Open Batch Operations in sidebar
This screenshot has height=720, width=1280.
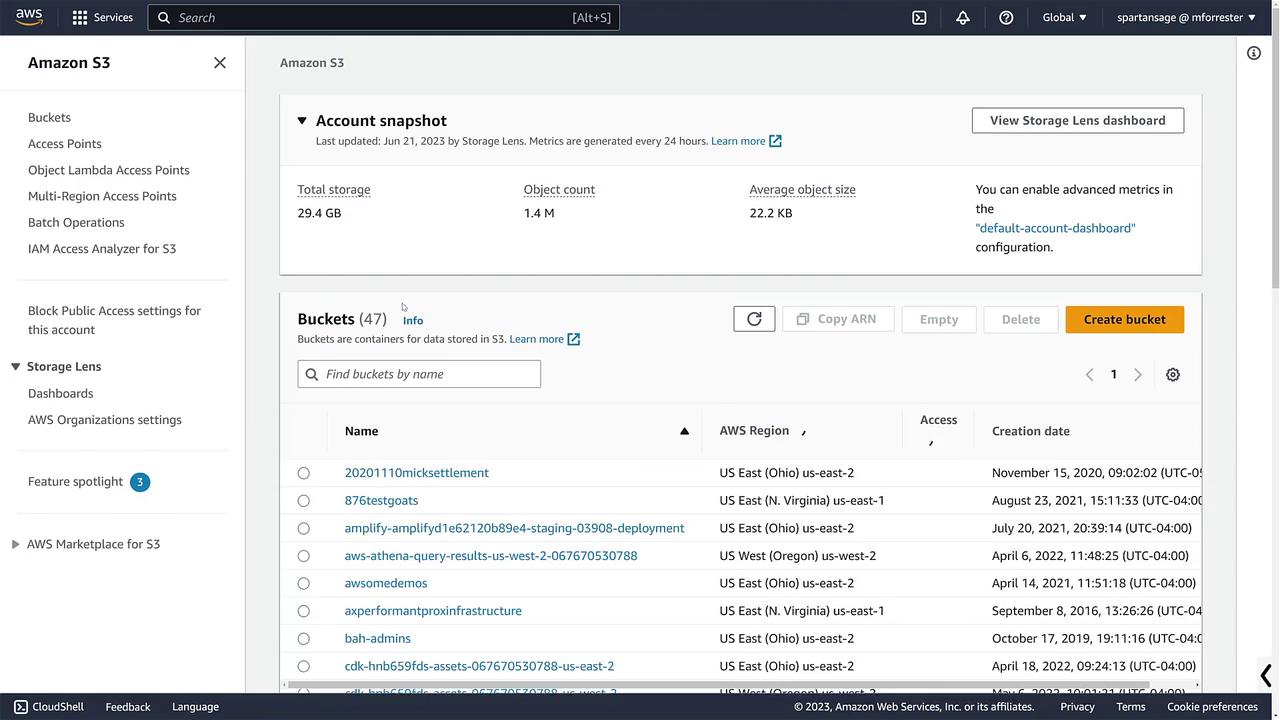click(76, 223)
